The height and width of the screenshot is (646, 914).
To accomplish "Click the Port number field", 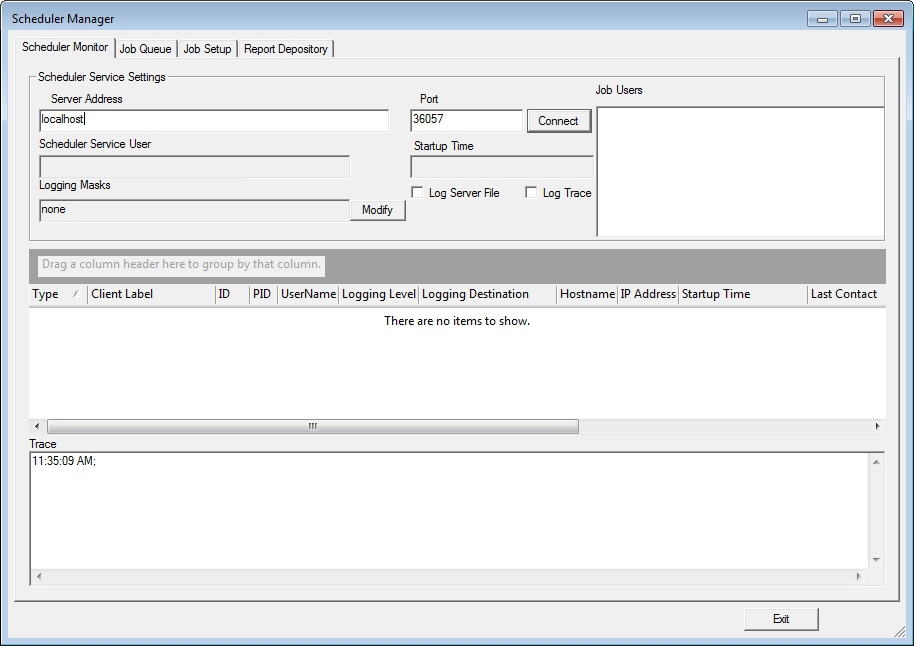I will pyautogui.click(x=465, y=120).
